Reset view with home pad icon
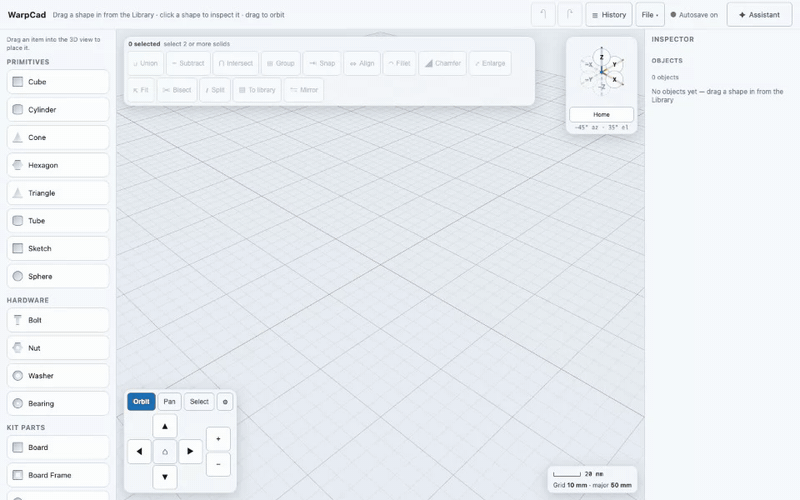800x500 pixels. coord(165,452)
